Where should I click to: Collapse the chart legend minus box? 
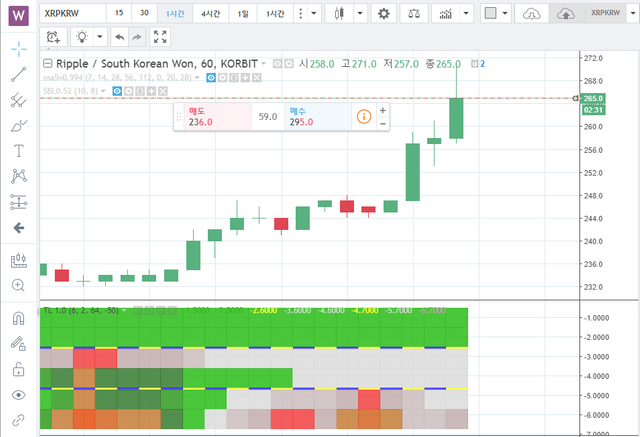(48, 63)
